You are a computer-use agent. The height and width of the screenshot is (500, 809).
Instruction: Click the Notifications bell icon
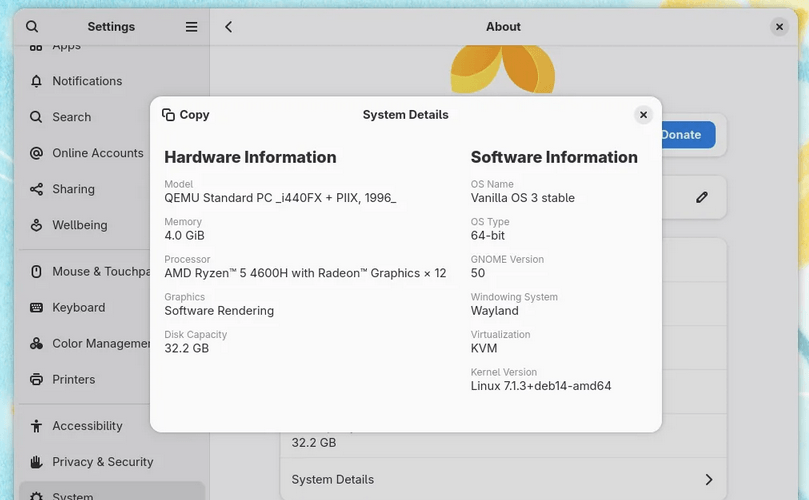(x=36, y=81)
